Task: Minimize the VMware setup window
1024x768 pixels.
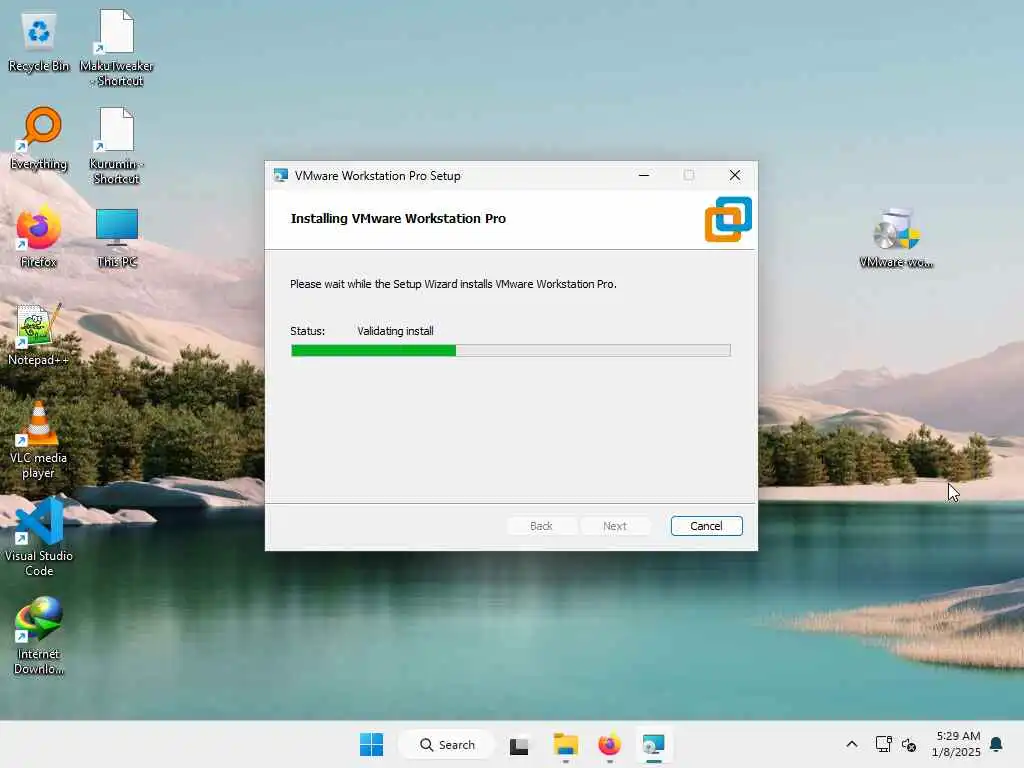Action: (x=644, y=176)
